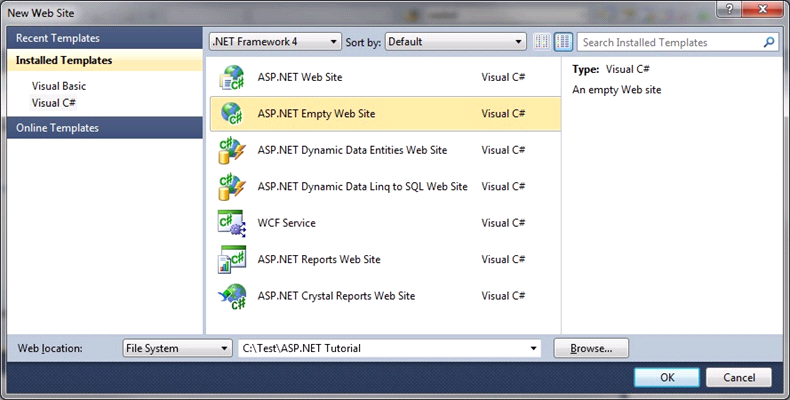Select the ASP.NET Web Site template icon

pyautogui.click(x=232, y=78)
